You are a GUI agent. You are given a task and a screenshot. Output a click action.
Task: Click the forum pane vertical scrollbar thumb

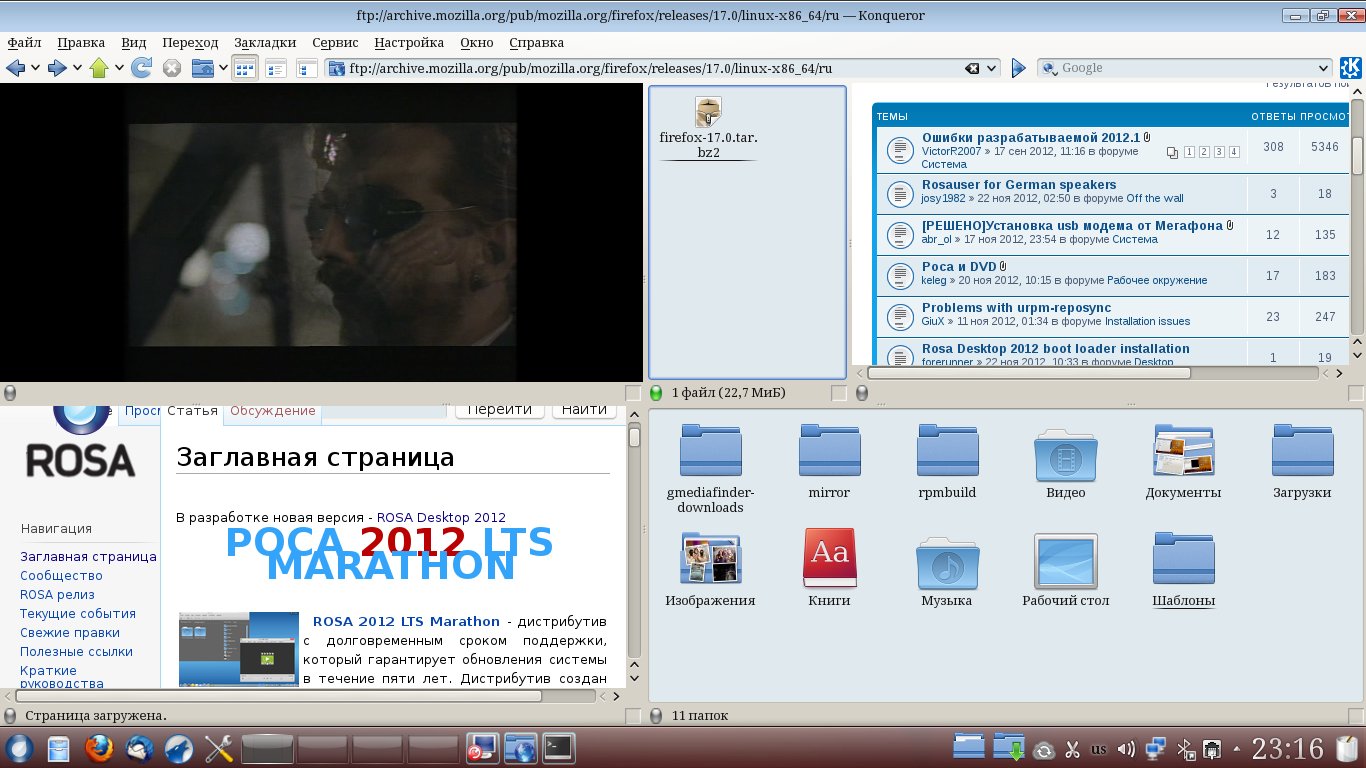[x=1358, y=155]
